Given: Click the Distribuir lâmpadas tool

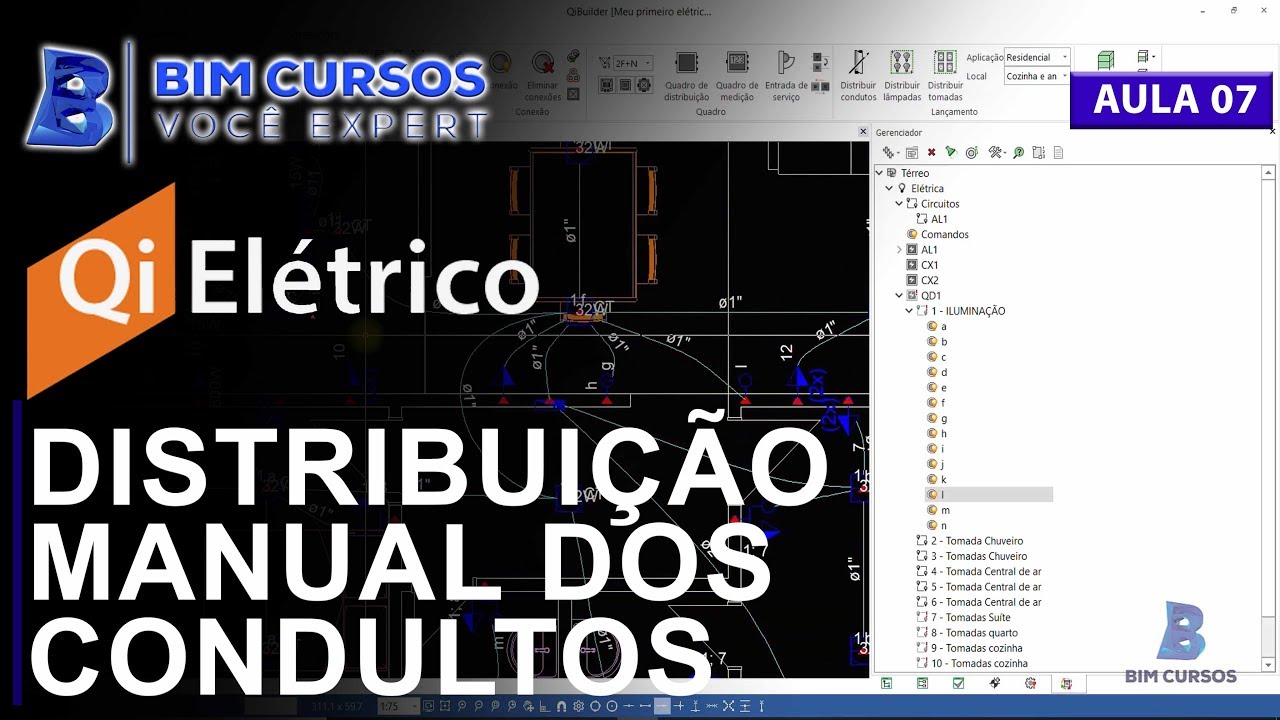Looking at the screenshot, I should tap(902, 75).
